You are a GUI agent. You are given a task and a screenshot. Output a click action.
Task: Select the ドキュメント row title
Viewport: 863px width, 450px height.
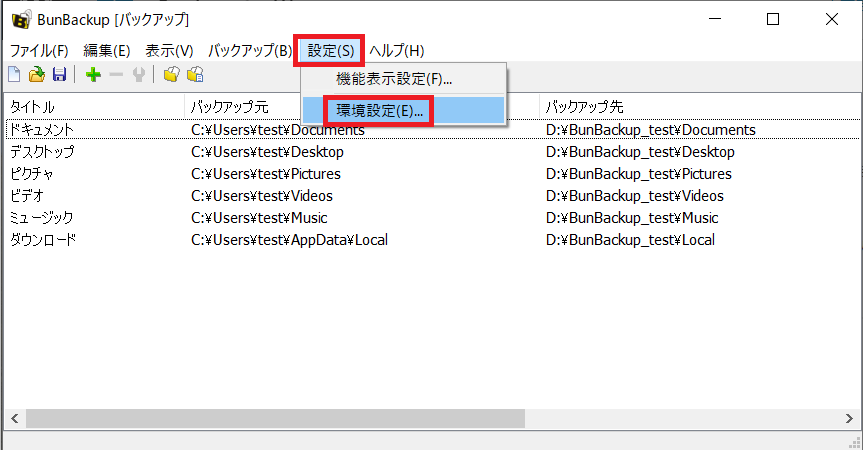[x=42, y=130]
